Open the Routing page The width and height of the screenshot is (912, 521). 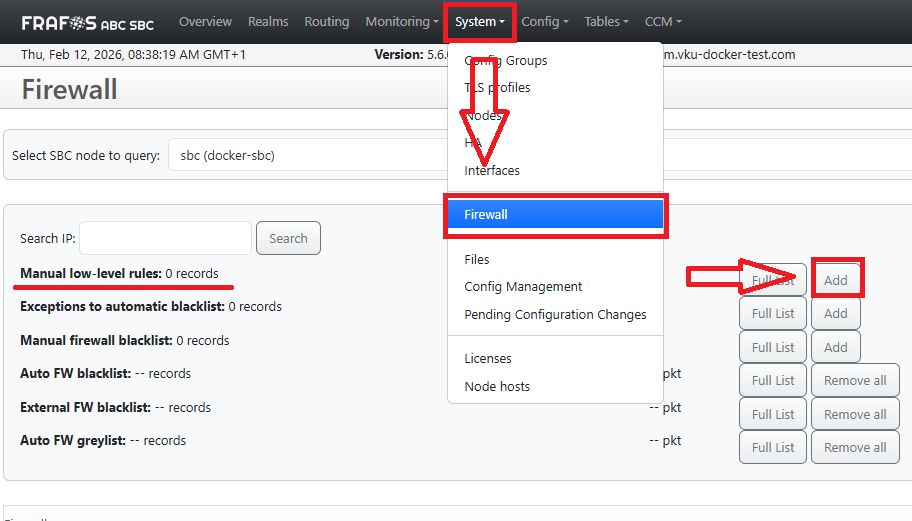click(x=327, y=22)
